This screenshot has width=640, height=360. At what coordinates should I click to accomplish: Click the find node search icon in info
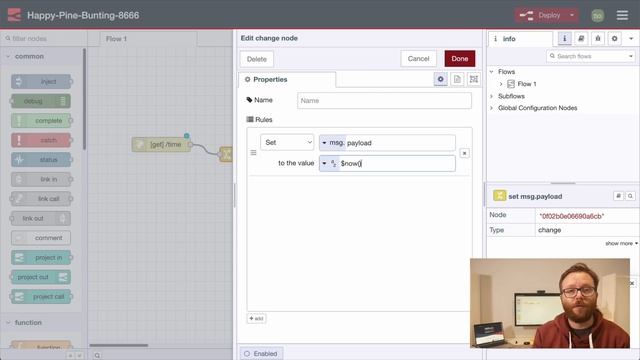point(630,196)
